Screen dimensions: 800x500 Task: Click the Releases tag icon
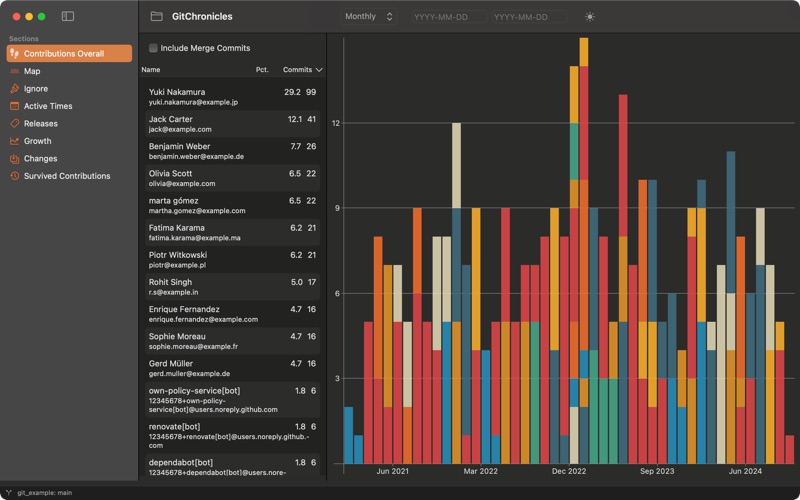click(14, 123)
